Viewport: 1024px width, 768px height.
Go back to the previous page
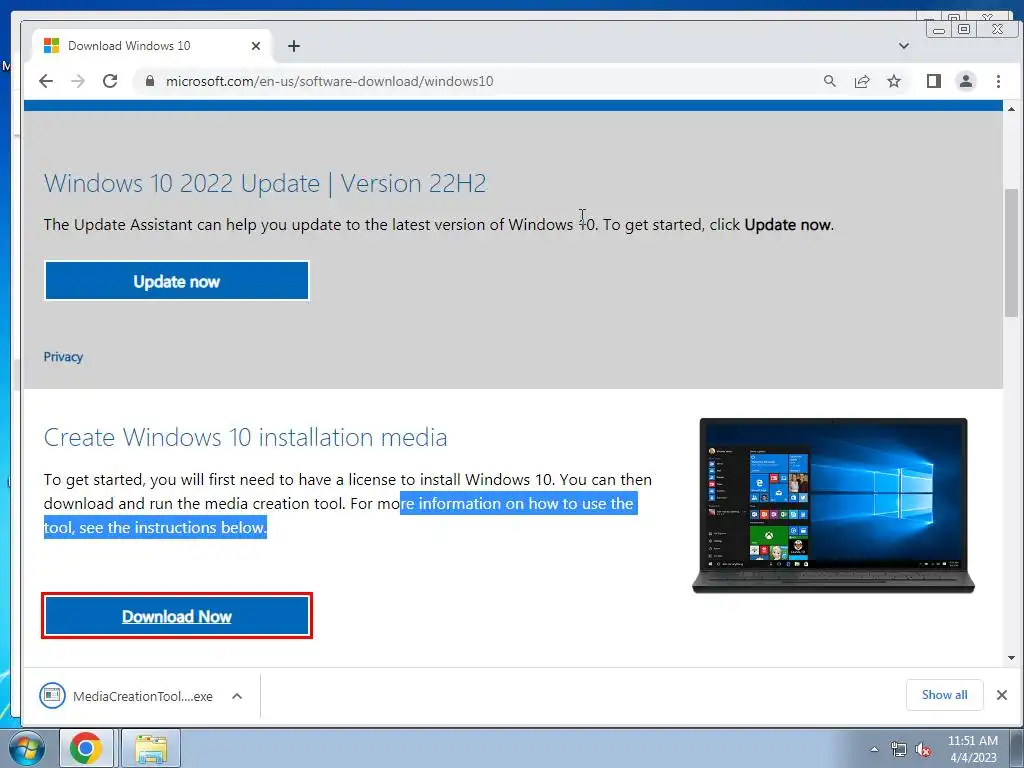[x=46, y=81]
